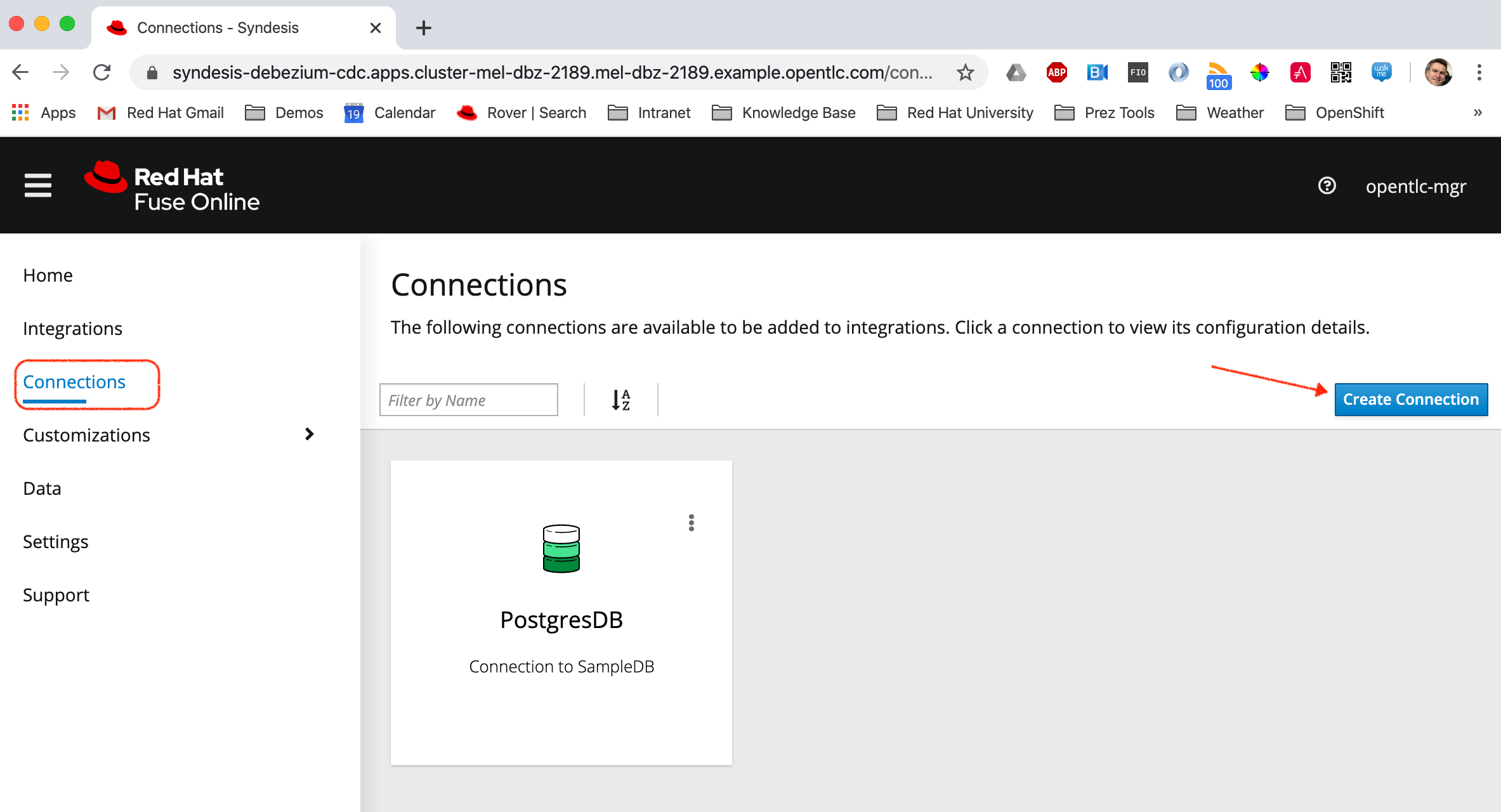
Task: Open the OpenShift bookmark folder
Action: pyautogui.click(x=1335, y=113)
